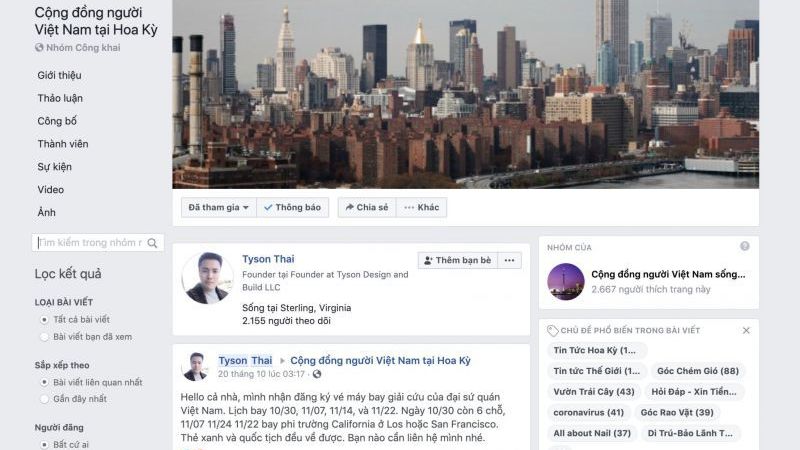Click the Chia sẻ share button
This screenshot has width=800, height=450.
(x=367, y=207)
